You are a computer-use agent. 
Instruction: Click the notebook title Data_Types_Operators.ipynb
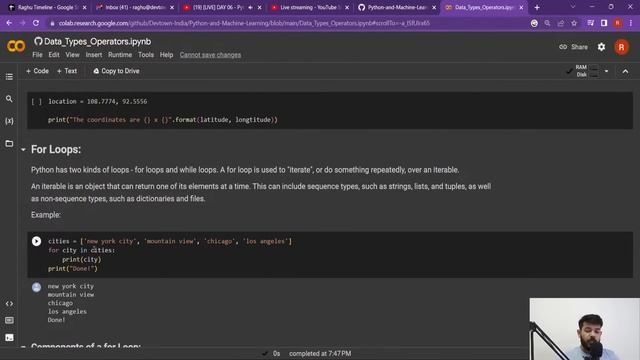point(98,41)
